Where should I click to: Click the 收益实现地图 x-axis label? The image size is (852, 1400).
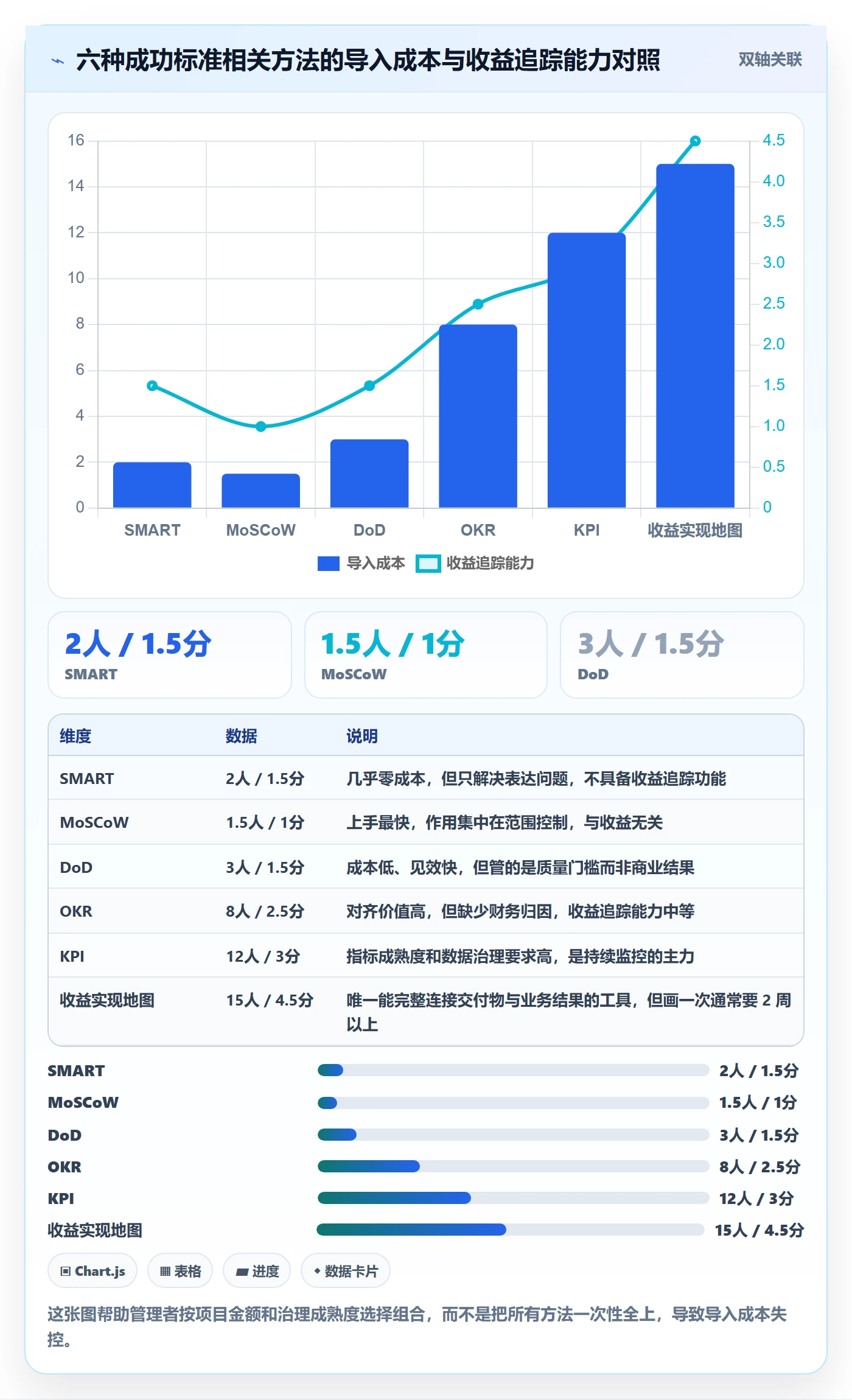(x=695, y=530)
